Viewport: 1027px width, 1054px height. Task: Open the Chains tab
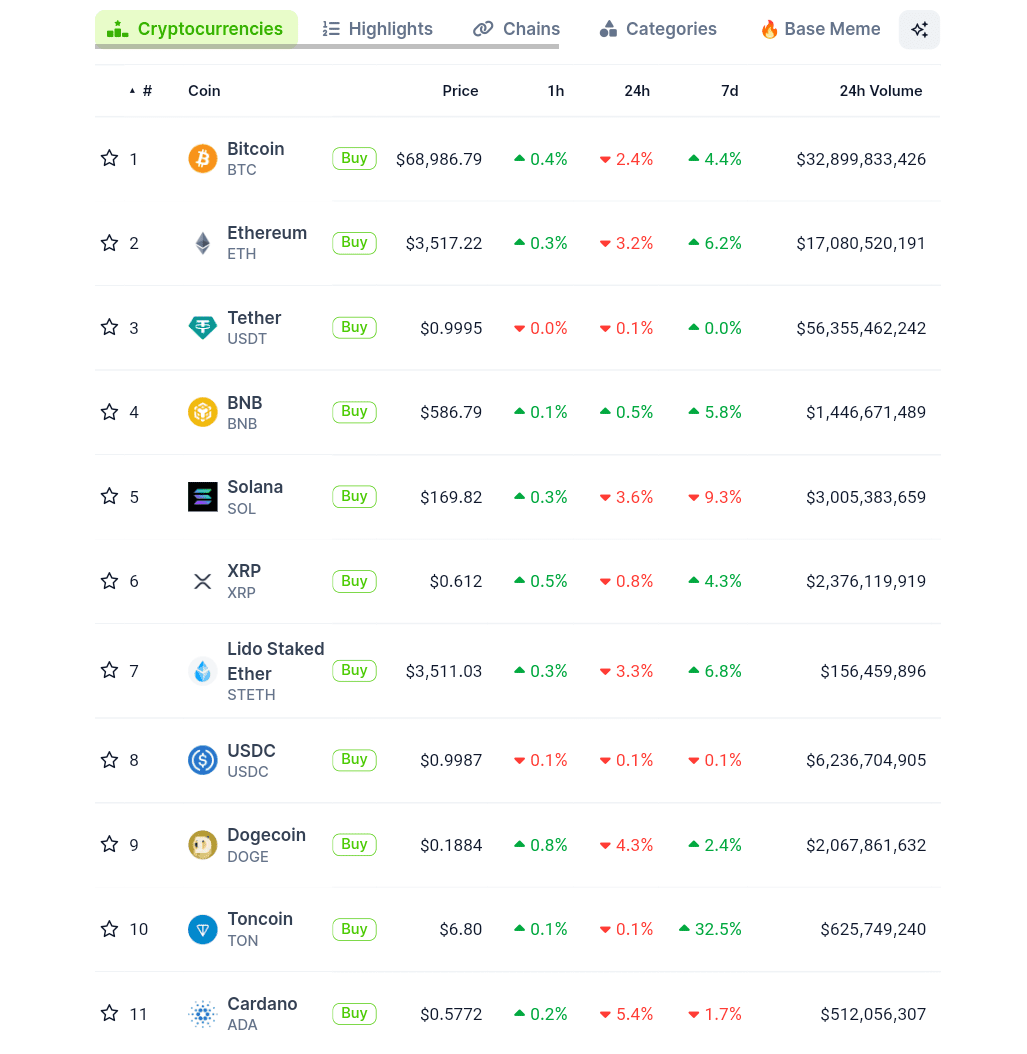[x=517, y=29]
